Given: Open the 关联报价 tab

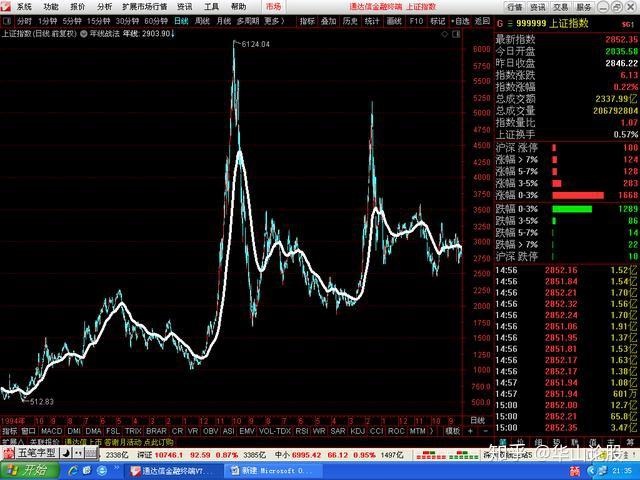Looking at the screenshot, I should [44, 442].
